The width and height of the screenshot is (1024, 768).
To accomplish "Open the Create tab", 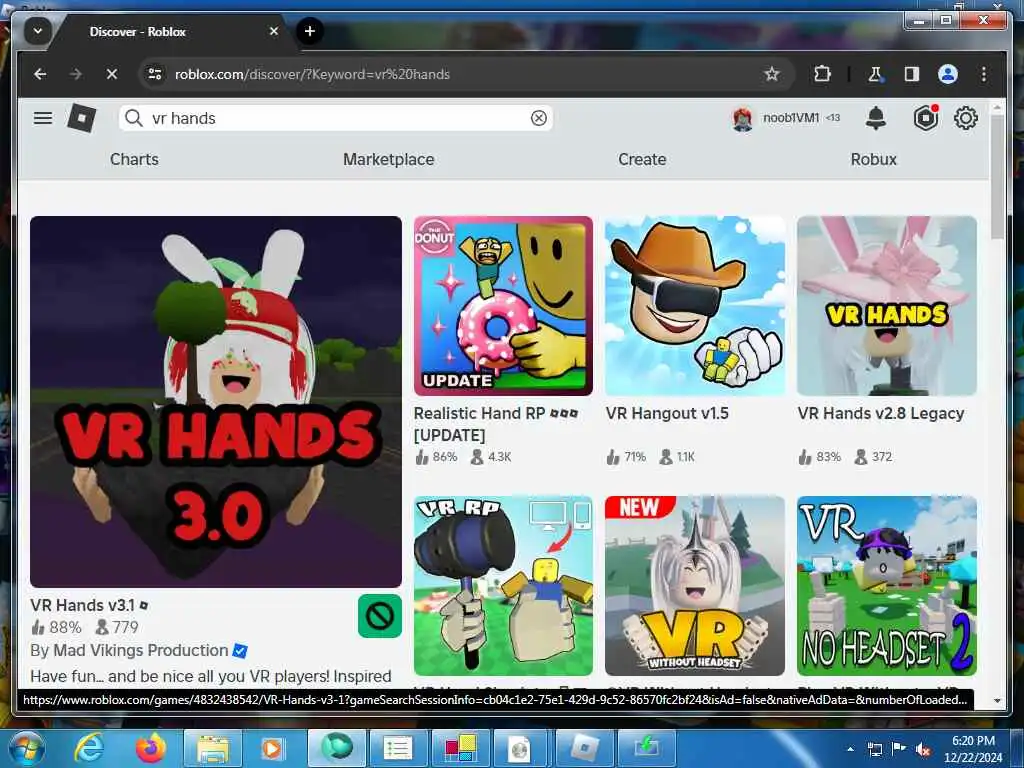I will point(642,159).
